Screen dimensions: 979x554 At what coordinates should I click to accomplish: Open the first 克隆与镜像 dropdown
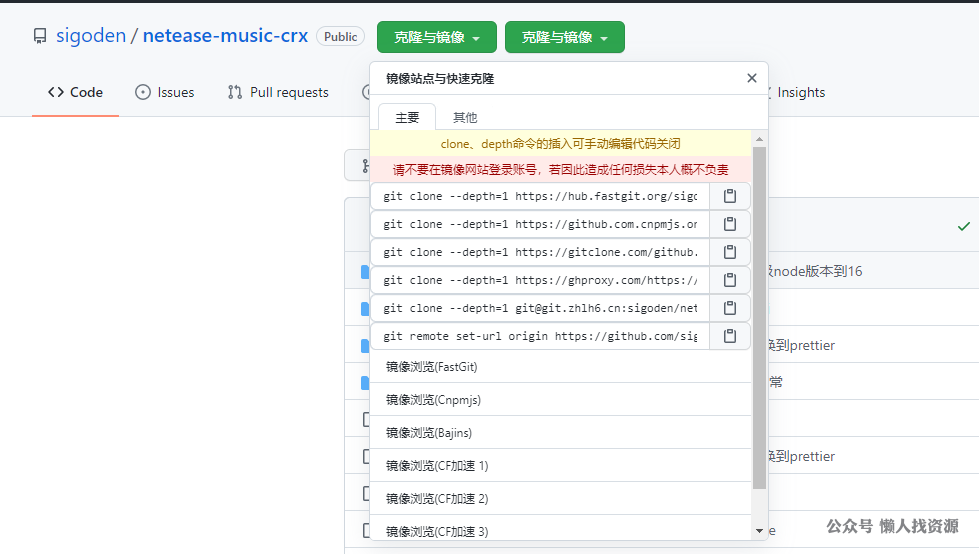click(x=436, y=37)
